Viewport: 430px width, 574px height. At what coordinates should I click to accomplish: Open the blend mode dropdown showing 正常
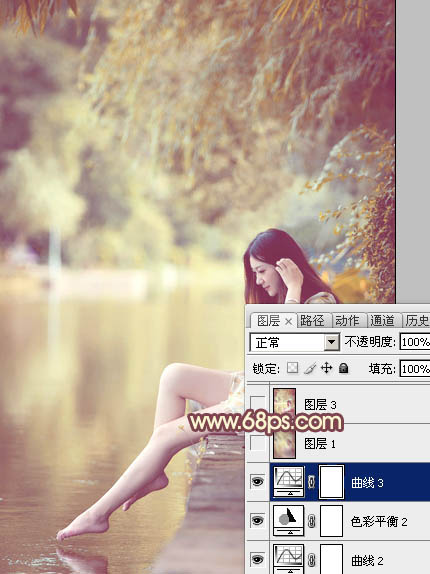(295, 343)
